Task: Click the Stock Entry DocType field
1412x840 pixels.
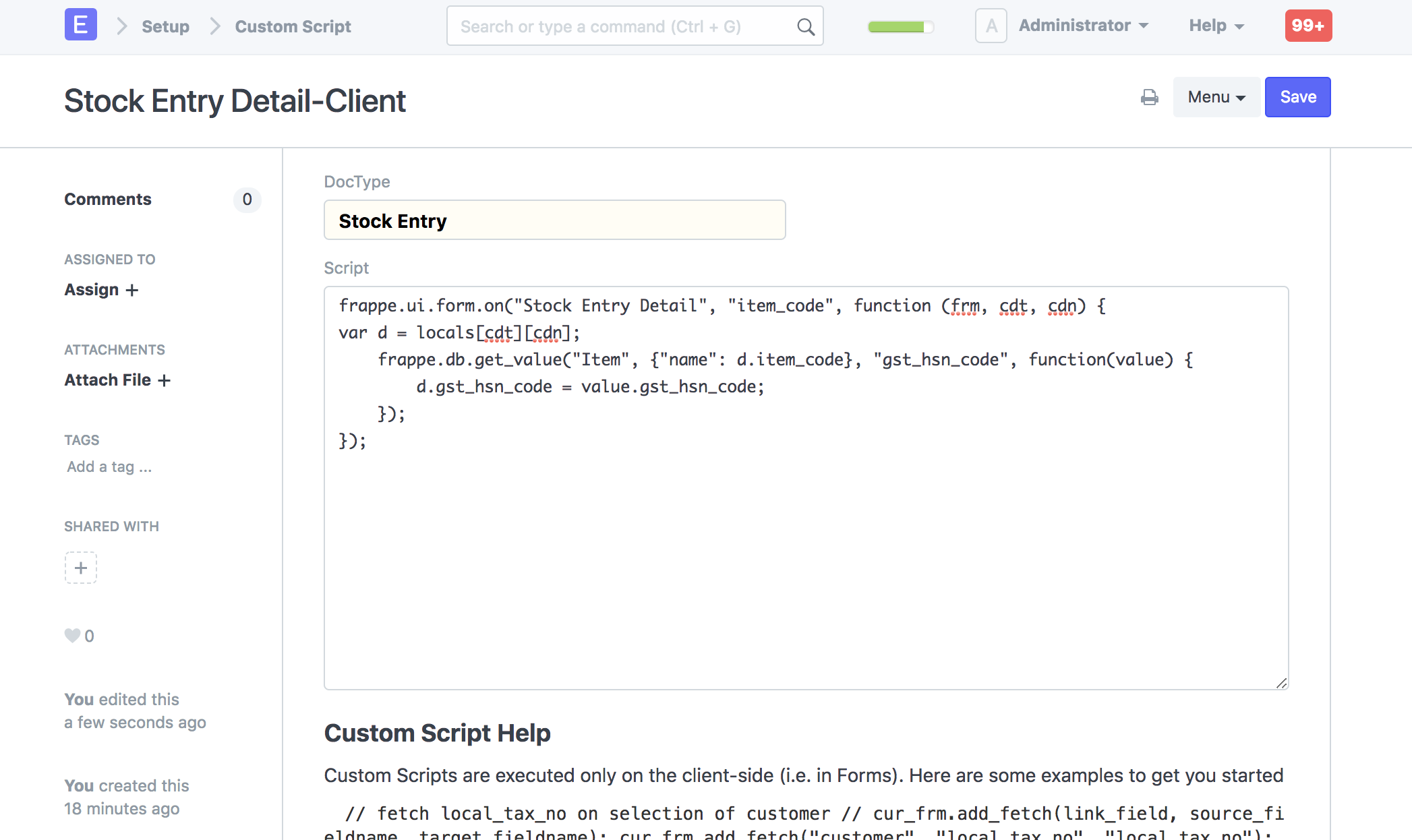Action: 554,220
